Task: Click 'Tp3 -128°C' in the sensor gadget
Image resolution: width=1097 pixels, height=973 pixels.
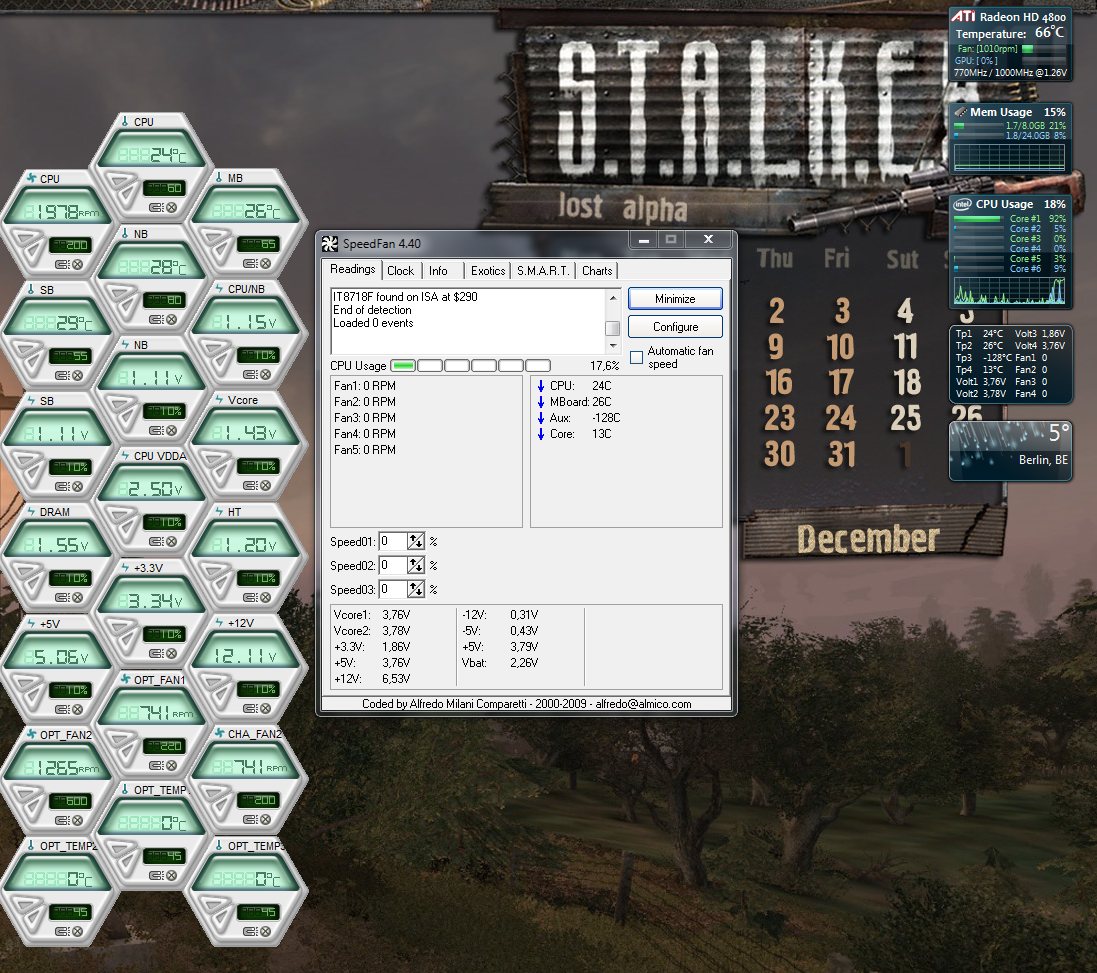Action: tap(982, 357)
